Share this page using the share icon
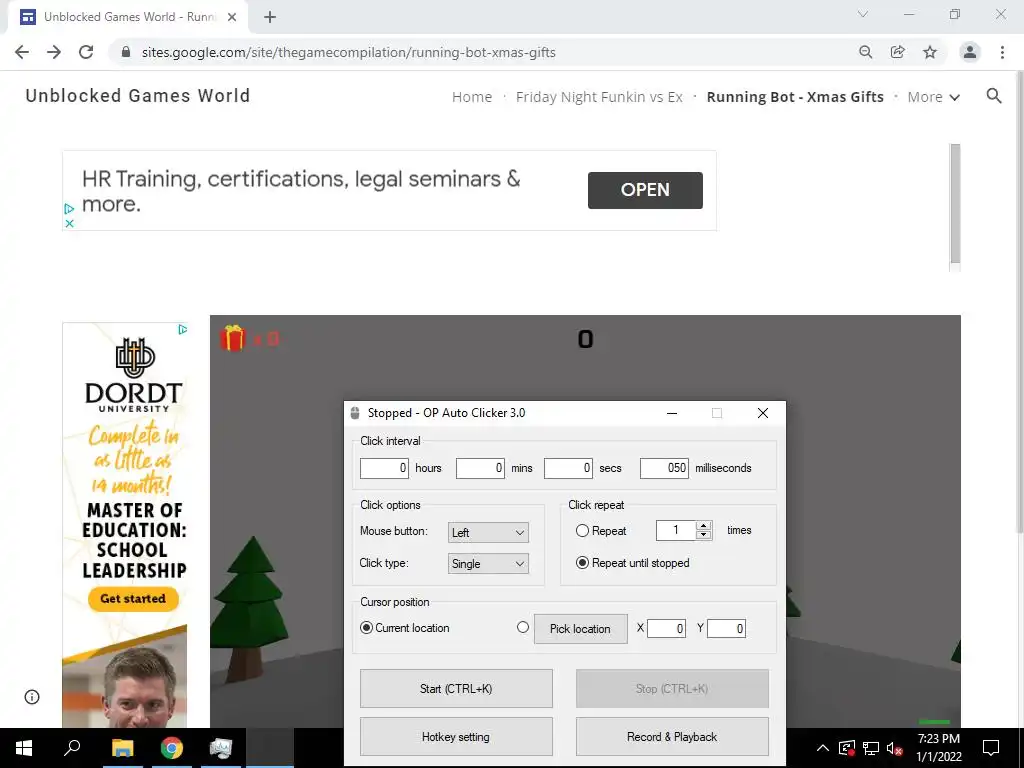Image resolution: width=1024 pixels, height=768 pixels. (x=898, y=52)
